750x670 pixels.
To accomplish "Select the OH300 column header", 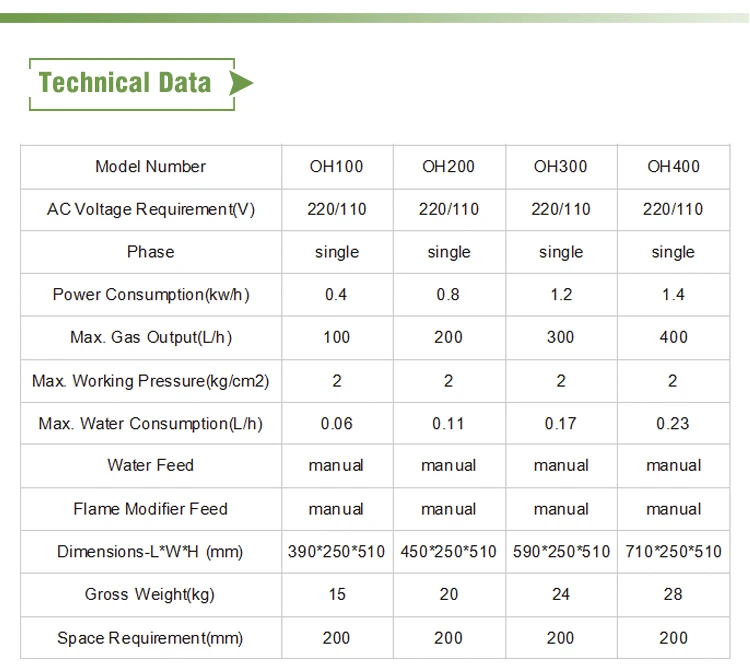I will [x=561, y=167].
